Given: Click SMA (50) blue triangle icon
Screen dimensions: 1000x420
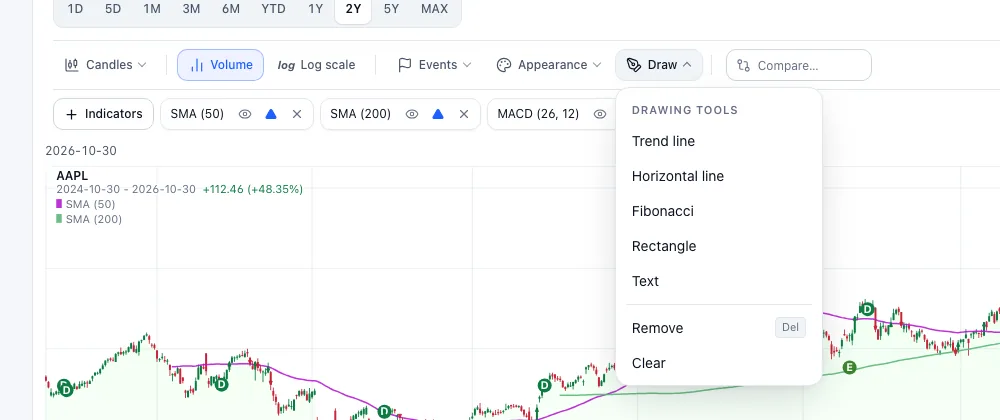Looking at the screenshot, I should coord(271,114).
